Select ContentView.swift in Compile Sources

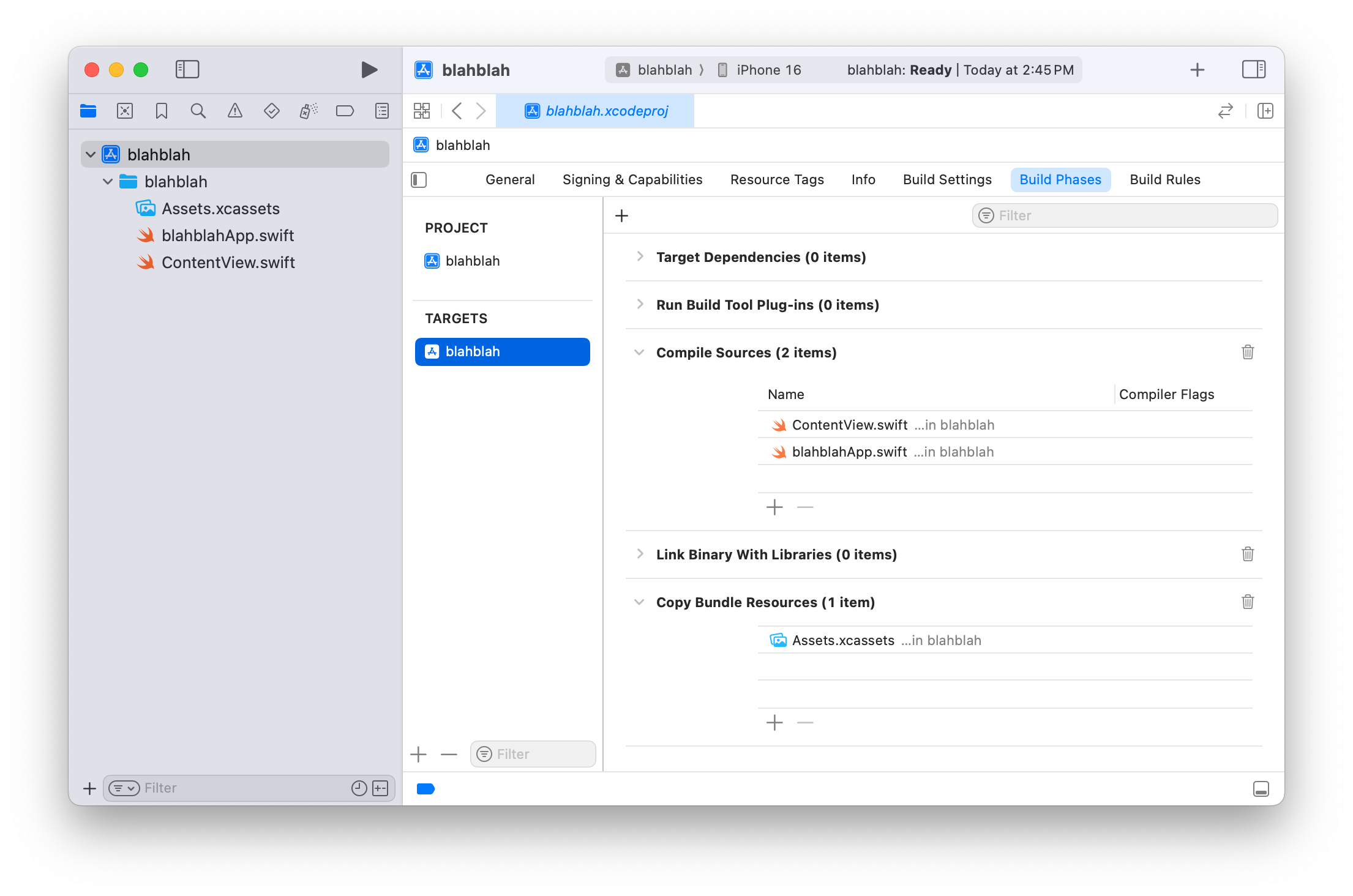1005,425
